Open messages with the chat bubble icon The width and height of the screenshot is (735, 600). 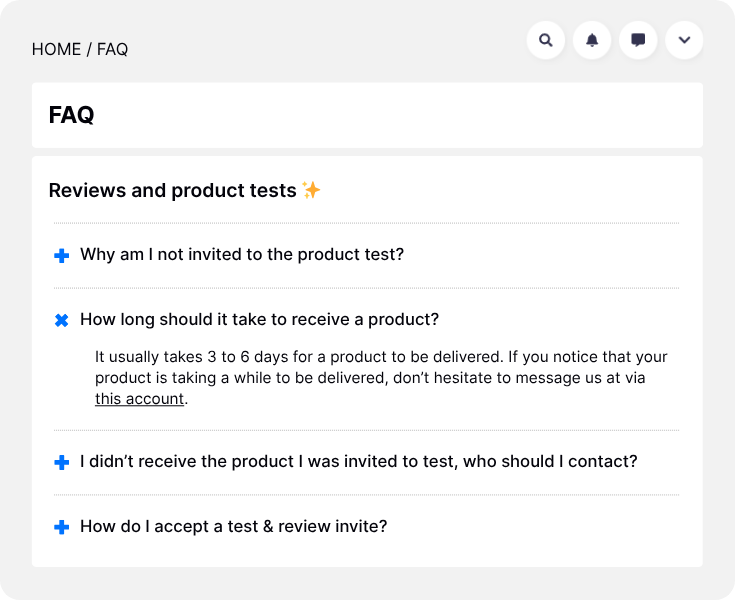[638, 41]
